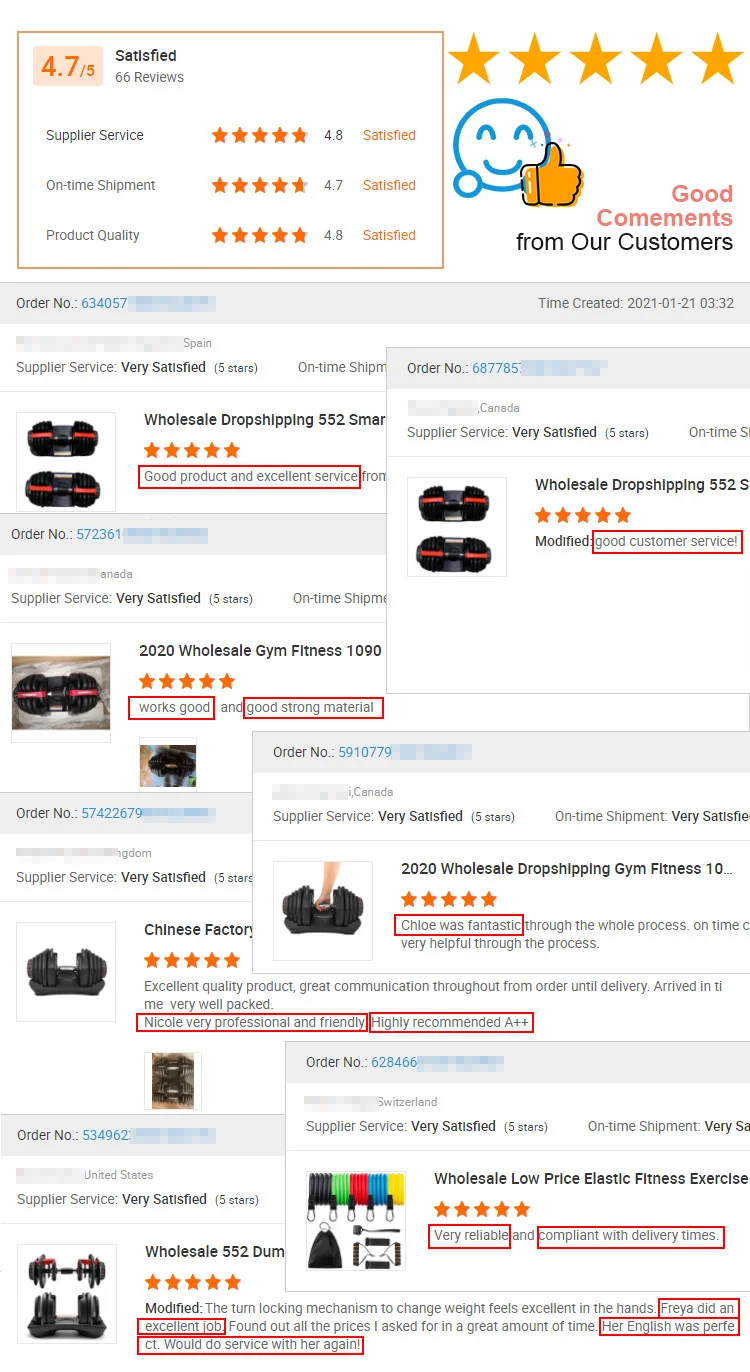Viewport: 750px width, 1372px height.
Task: Open the 2020 Wholesale Dropshipping Gym Fitness title
Action: pyautogui.click(x=567, y=869)
